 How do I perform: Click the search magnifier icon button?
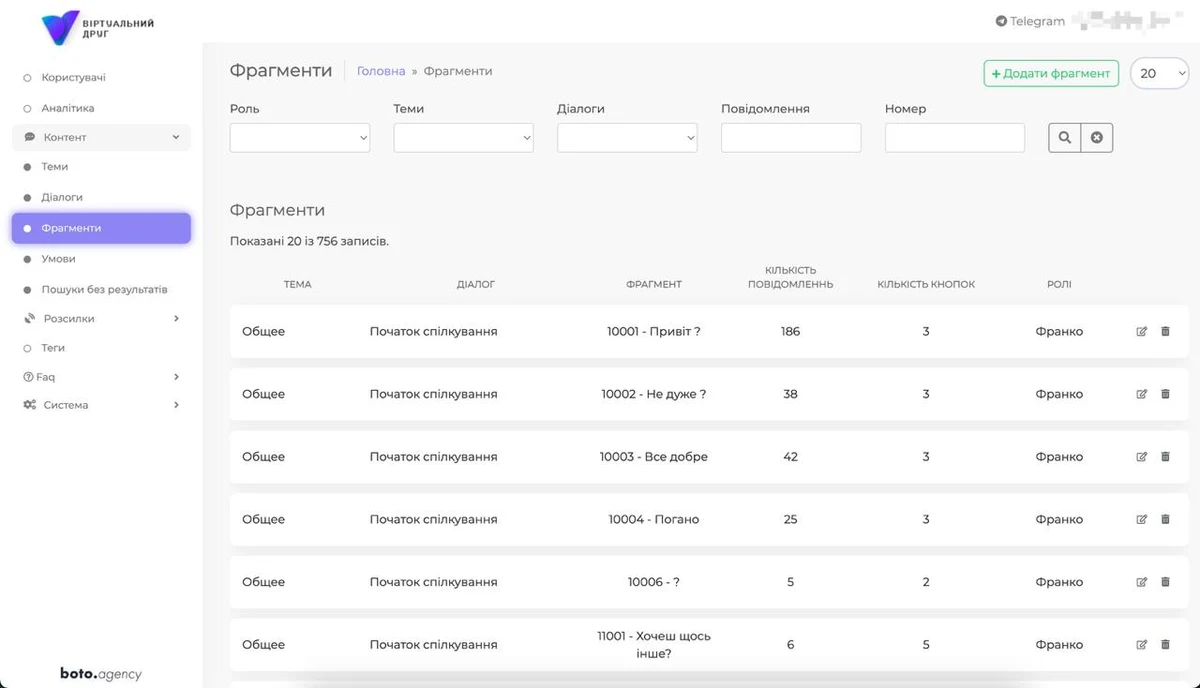pos(1064,138)
